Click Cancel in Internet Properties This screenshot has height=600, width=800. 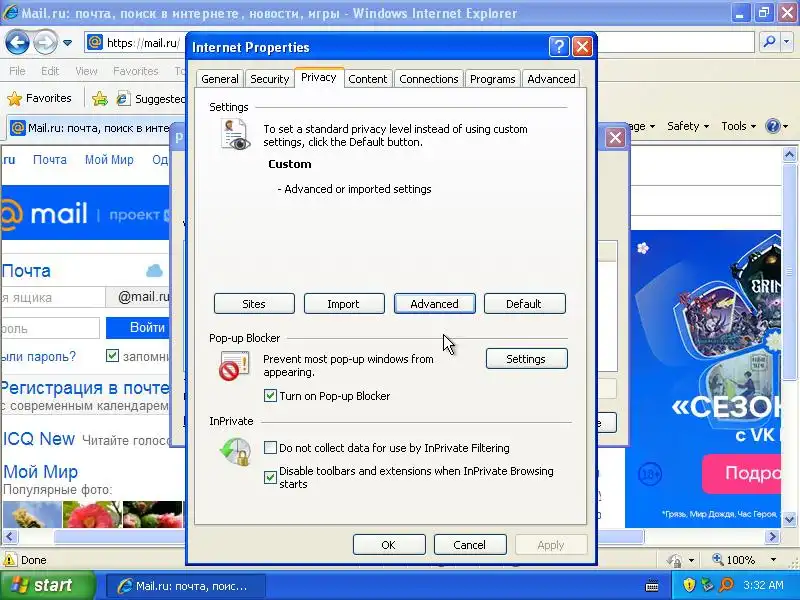[x=470, y=544]
